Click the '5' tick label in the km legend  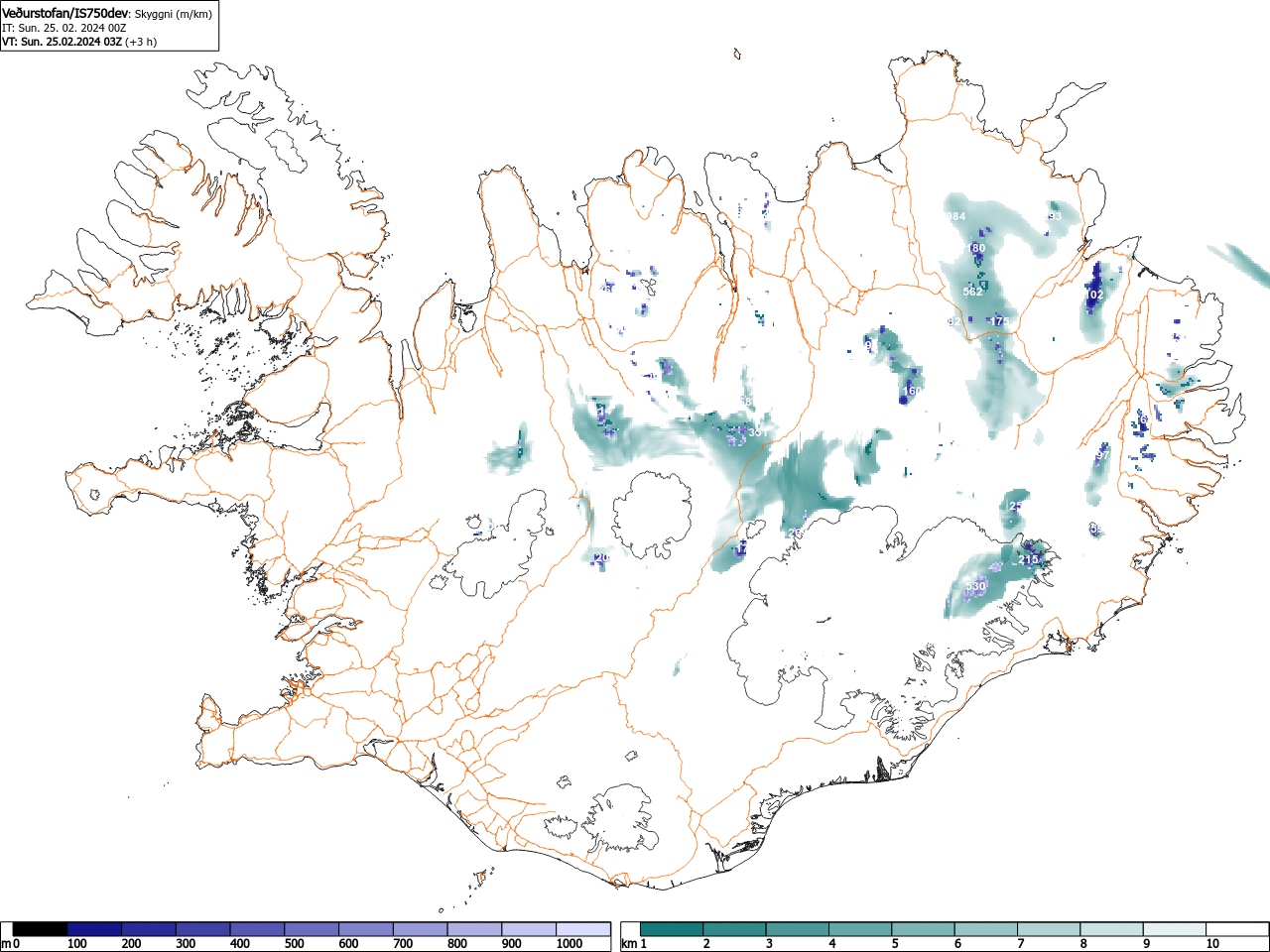click(x=895, y=944)
